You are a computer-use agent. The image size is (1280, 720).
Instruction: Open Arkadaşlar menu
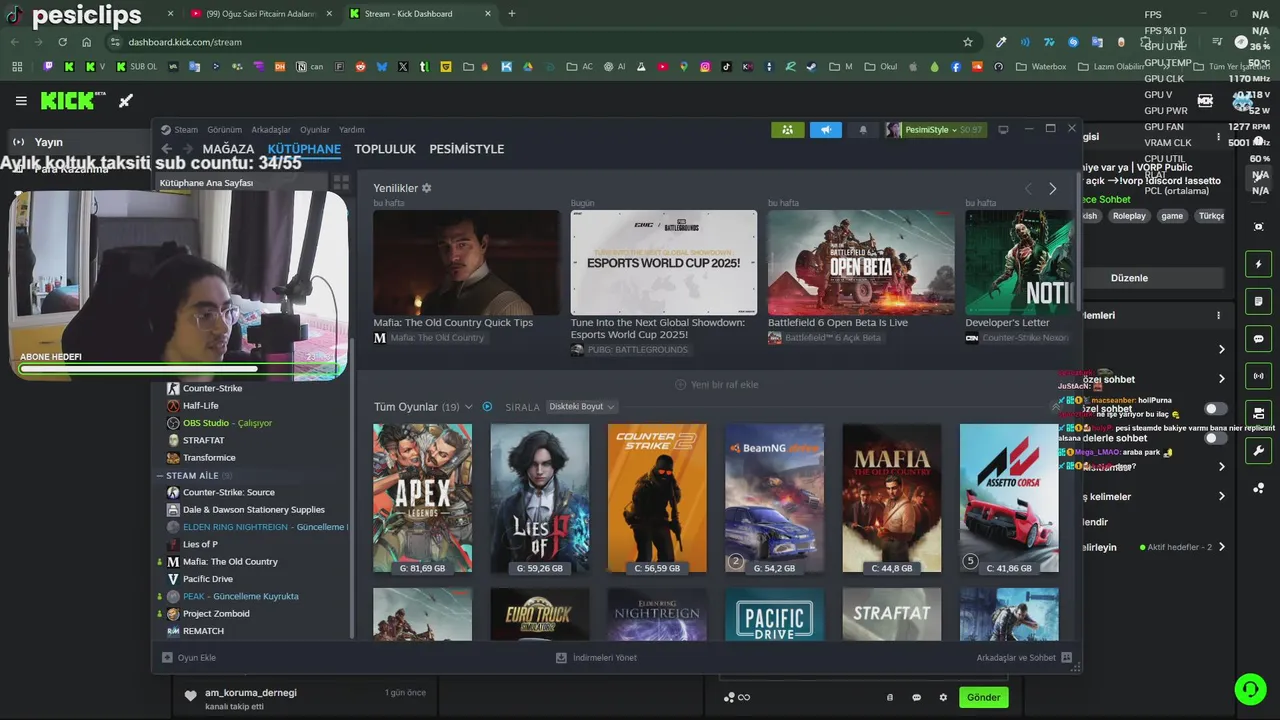coord(271,130)
